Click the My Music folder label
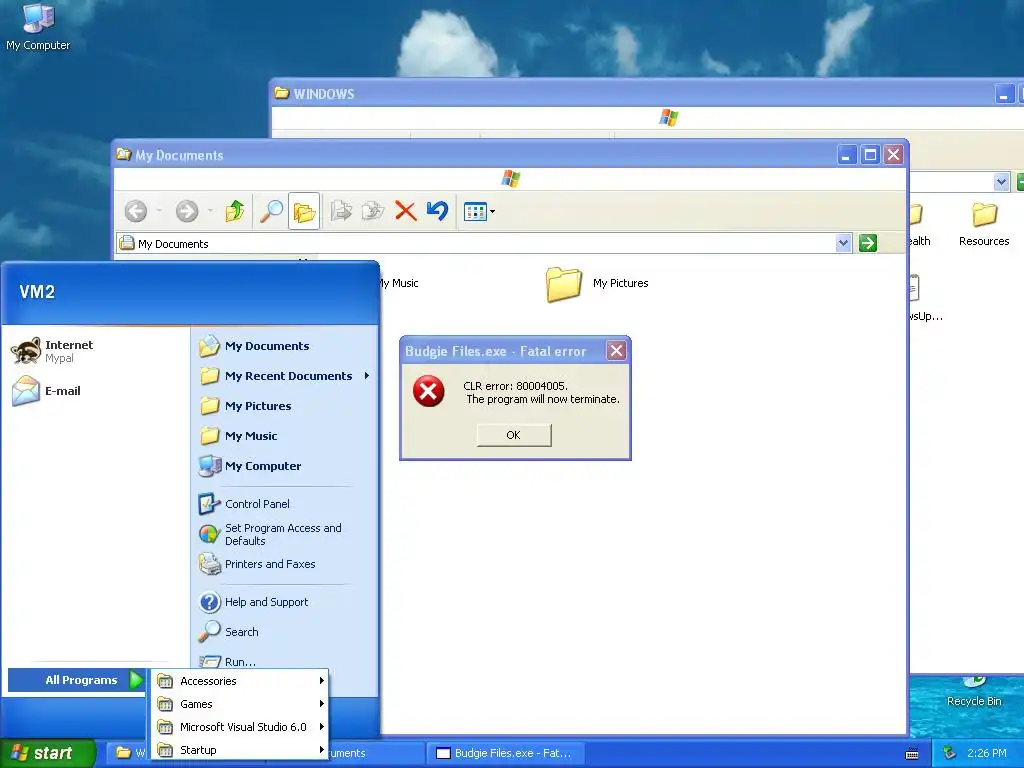This screenshot has height=768, width=1024. (x=398, y=283)
